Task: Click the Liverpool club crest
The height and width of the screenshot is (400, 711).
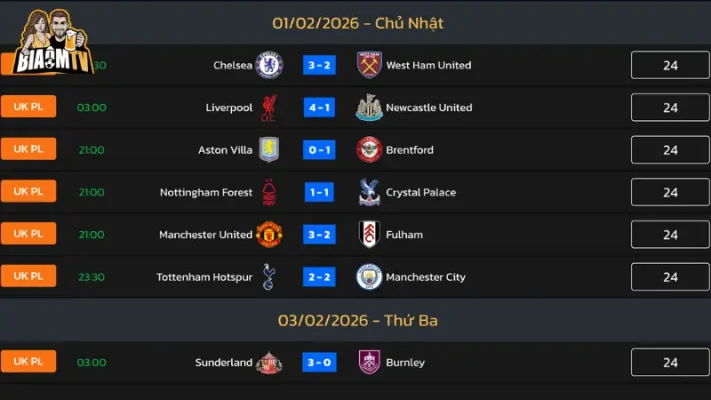Action: (269, 108)
